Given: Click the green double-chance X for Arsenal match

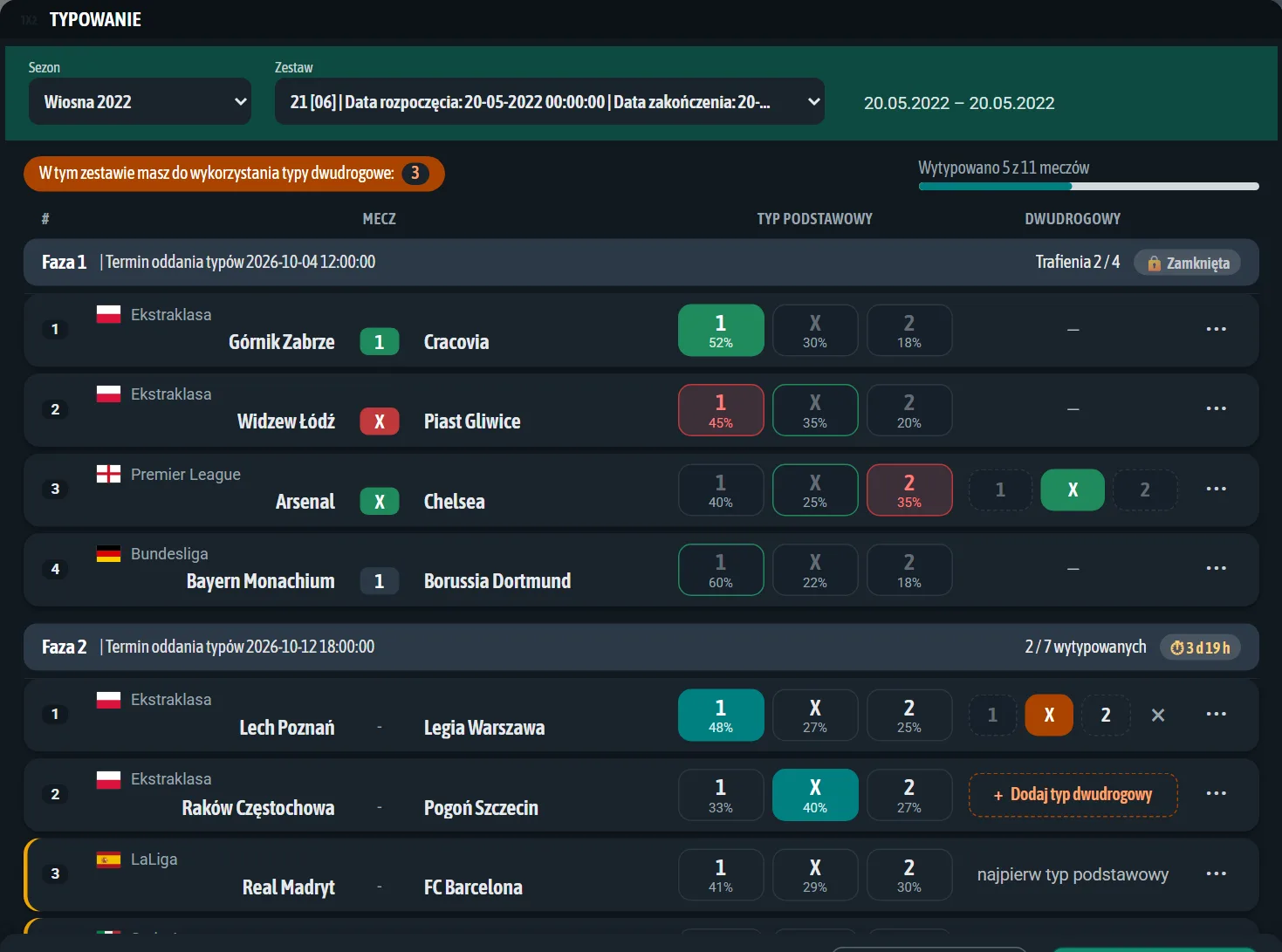Looking at the screenshot, I should point(1073,490).
